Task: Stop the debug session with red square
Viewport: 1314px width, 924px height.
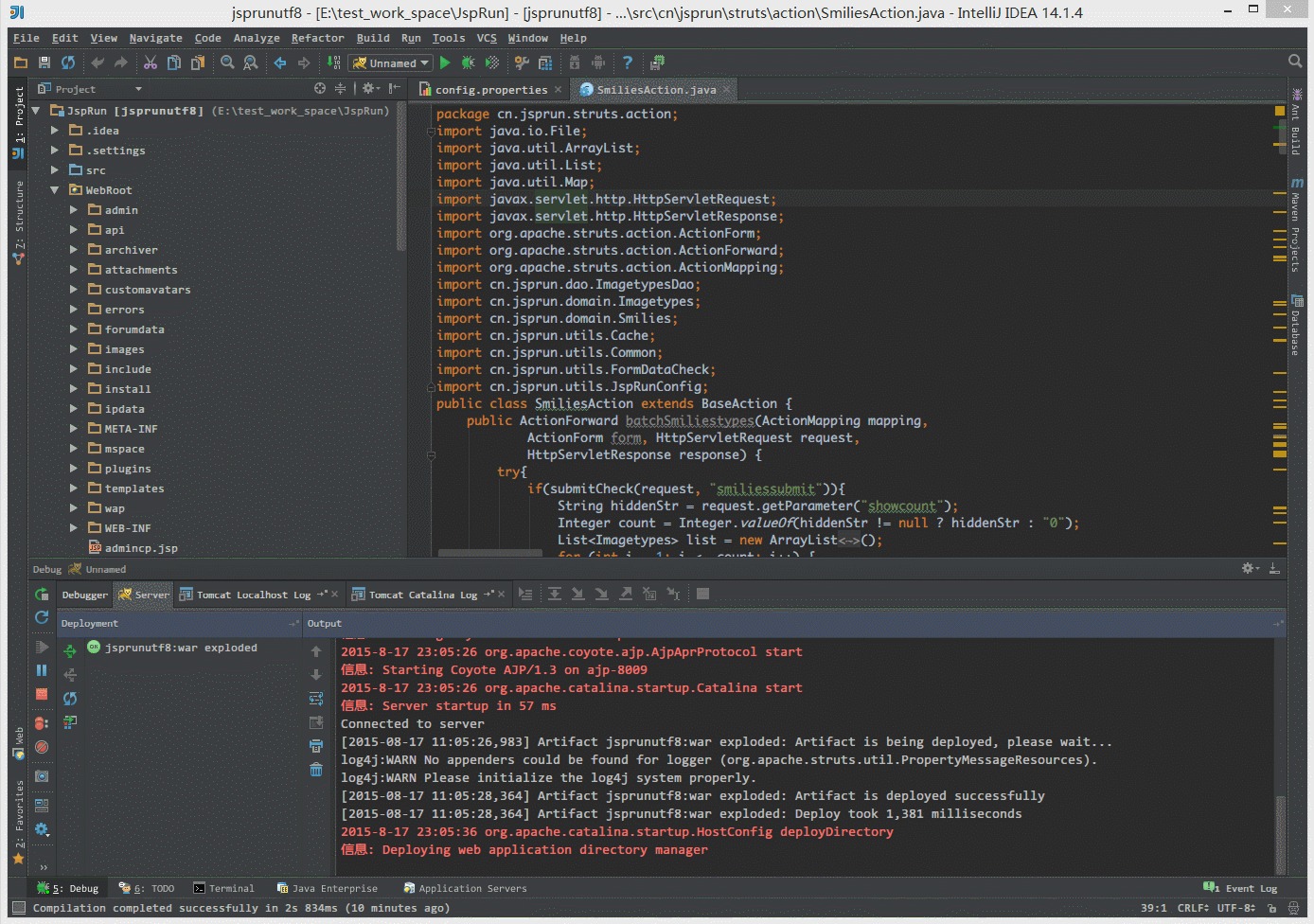Action: tap(42, 694)
